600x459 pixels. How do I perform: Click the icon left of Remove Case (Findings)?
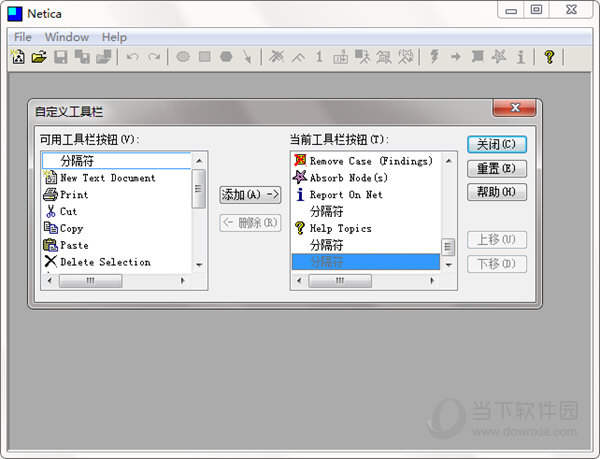click(300, 161)
